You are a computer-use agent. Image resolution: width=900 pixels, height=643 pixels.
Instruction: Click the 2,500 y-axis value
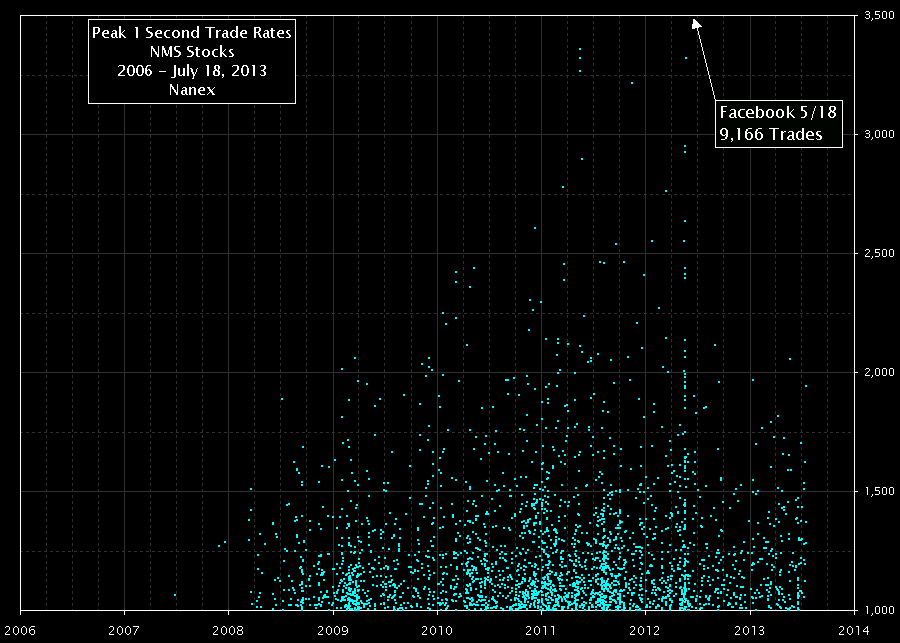(879, 253)
